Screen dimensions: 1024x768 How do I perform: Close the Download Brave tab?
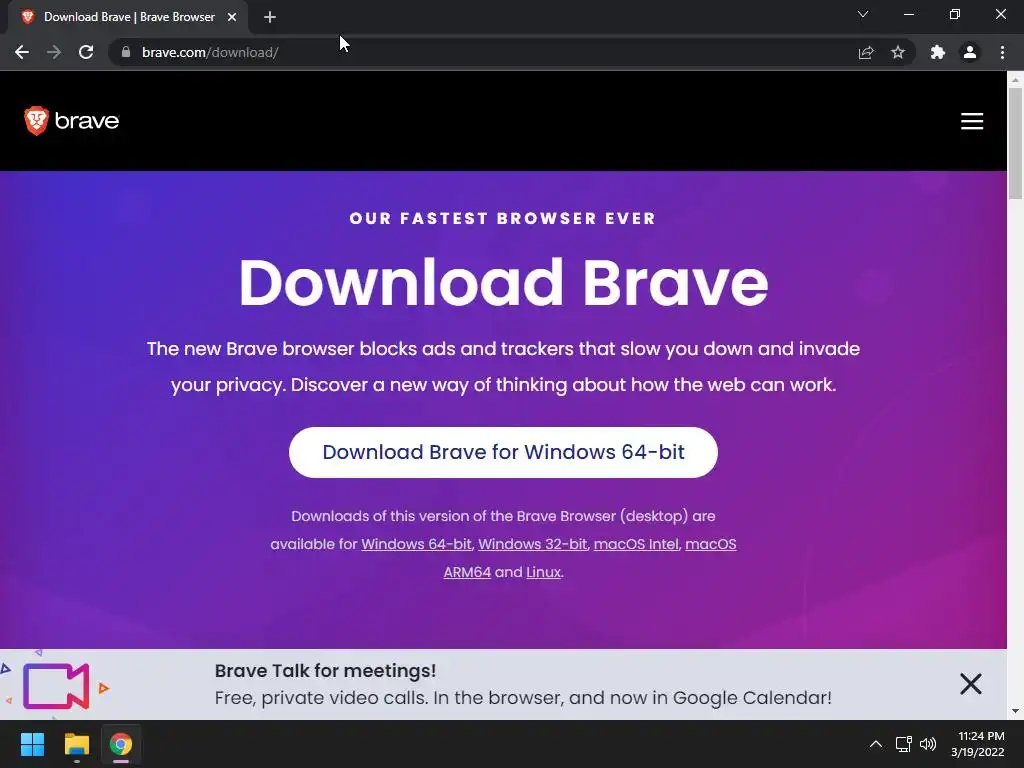coord(232,17)
